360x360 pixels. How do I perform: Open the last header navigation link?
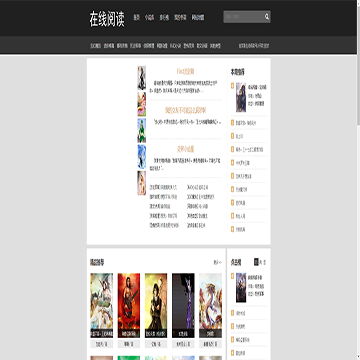[198, 17]
